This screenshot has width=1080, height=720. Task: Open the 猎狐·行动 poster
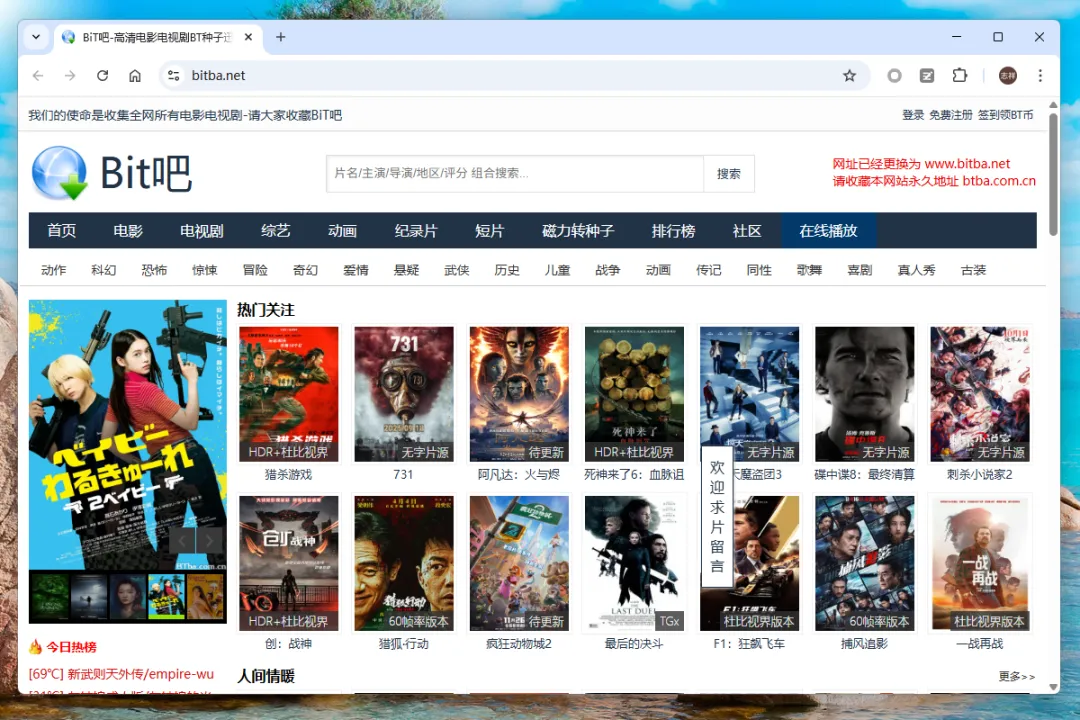[x=404, y=563]
